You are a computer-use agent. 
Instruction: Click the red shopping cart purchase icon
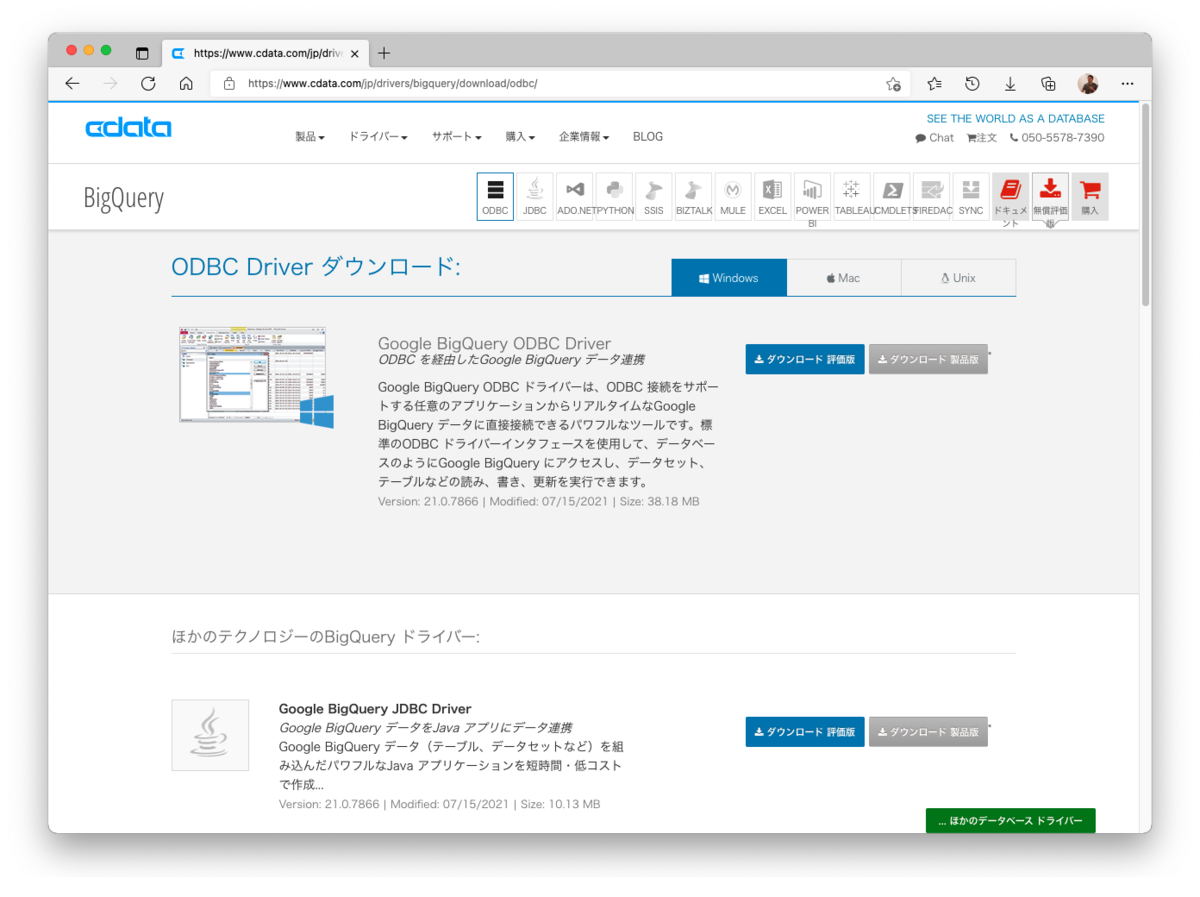click(x=1089, y=197)
